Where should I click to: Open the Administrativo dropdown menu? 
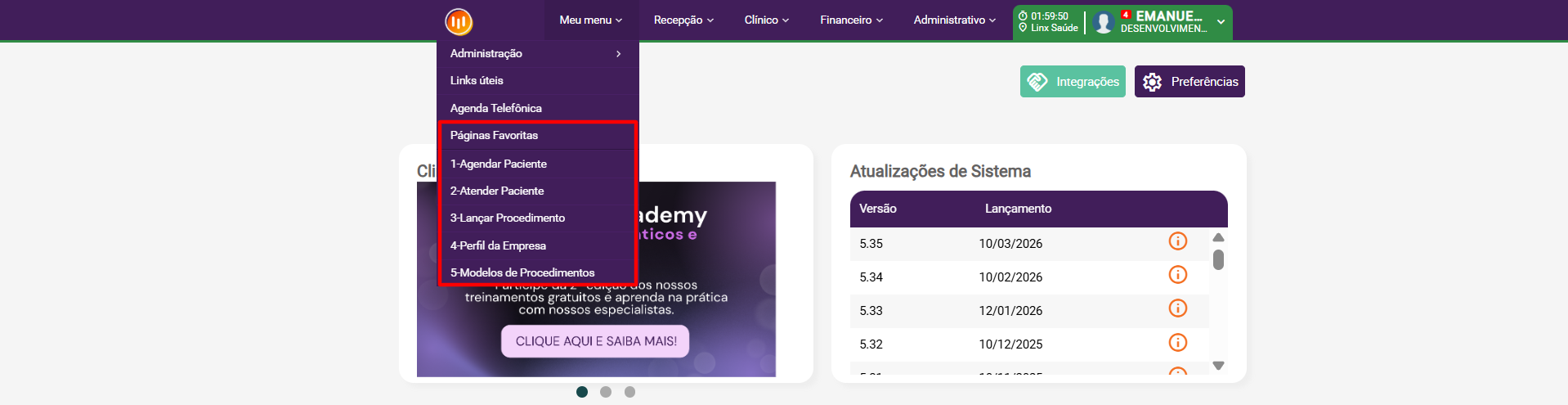[955, 20]
